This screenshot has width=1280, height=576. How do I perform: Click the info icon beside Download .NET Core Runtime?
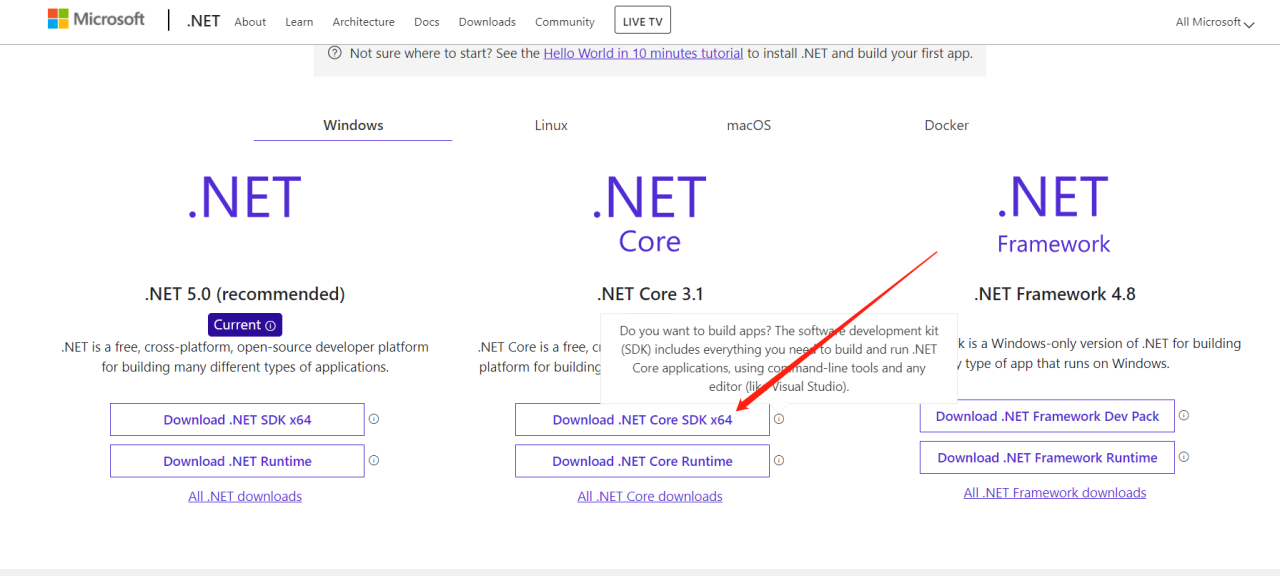tap(779, 460)
